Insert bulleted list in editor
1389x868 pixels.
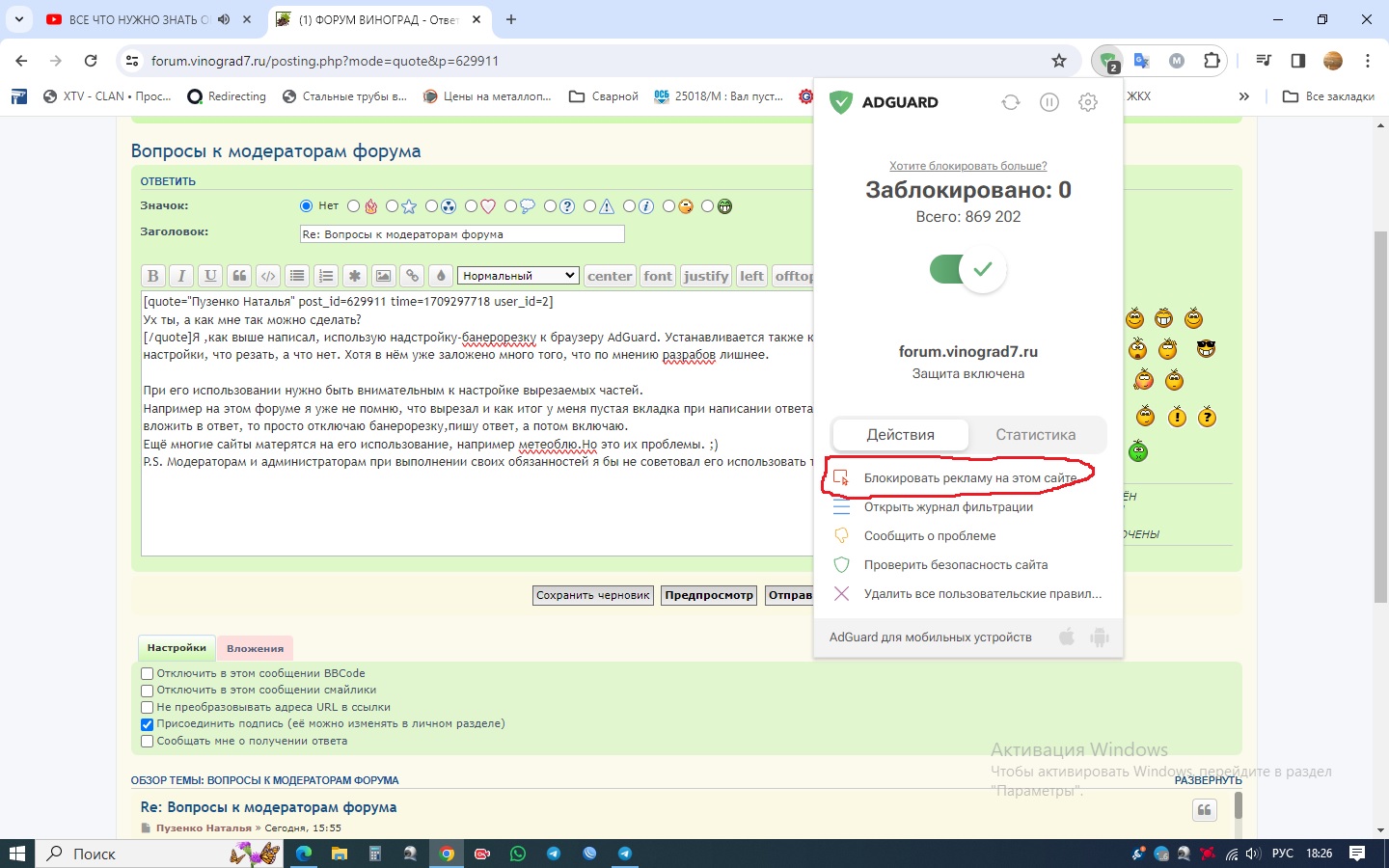pyautogui.click(x=297, y=276)
